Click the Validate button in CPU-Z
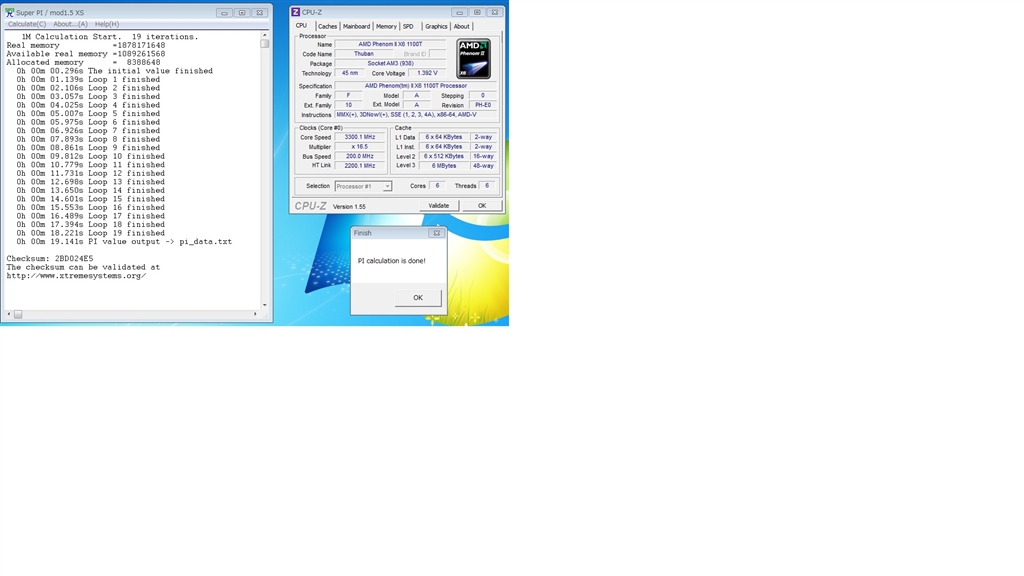1024x576 pixels. point(438,206)
